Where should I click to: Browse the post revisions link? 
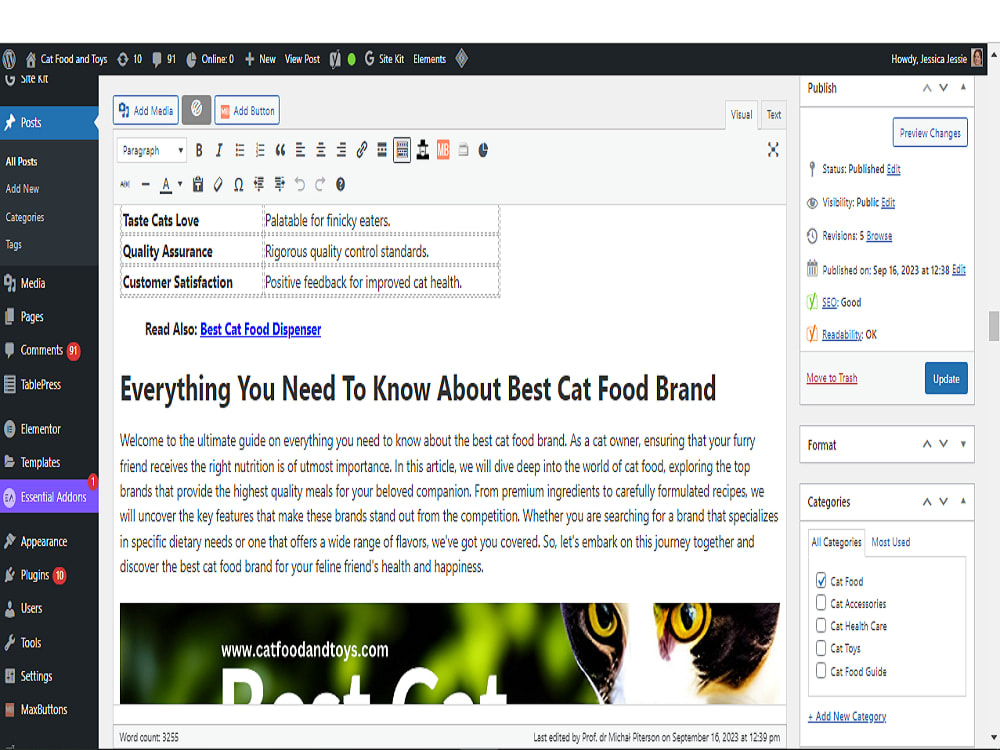(879, 236)
